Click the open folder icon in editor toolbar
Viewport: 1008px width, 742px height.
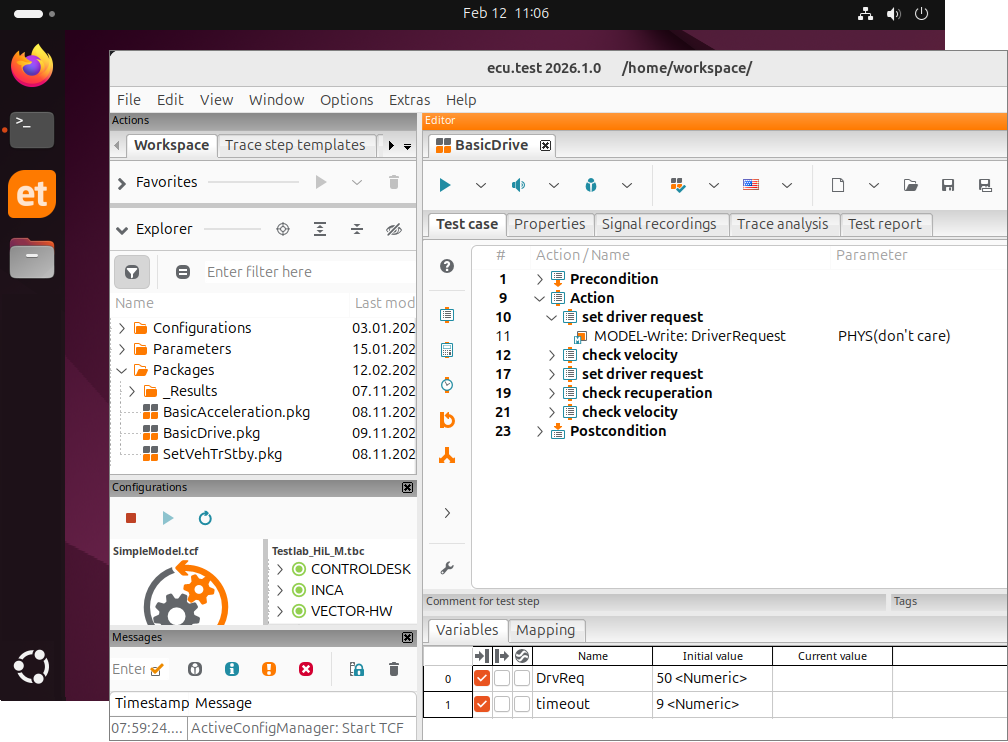910,185
